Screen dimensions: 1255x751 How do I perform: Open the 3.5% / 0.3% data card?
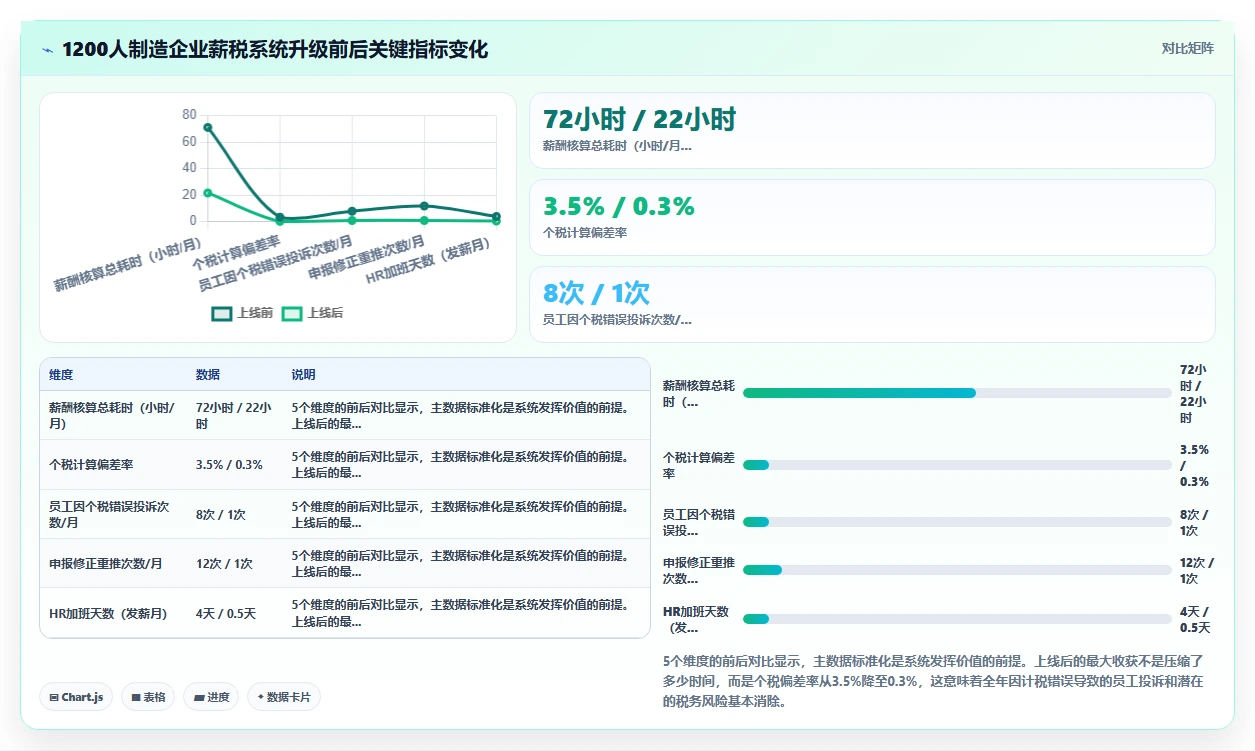(872, 217)
